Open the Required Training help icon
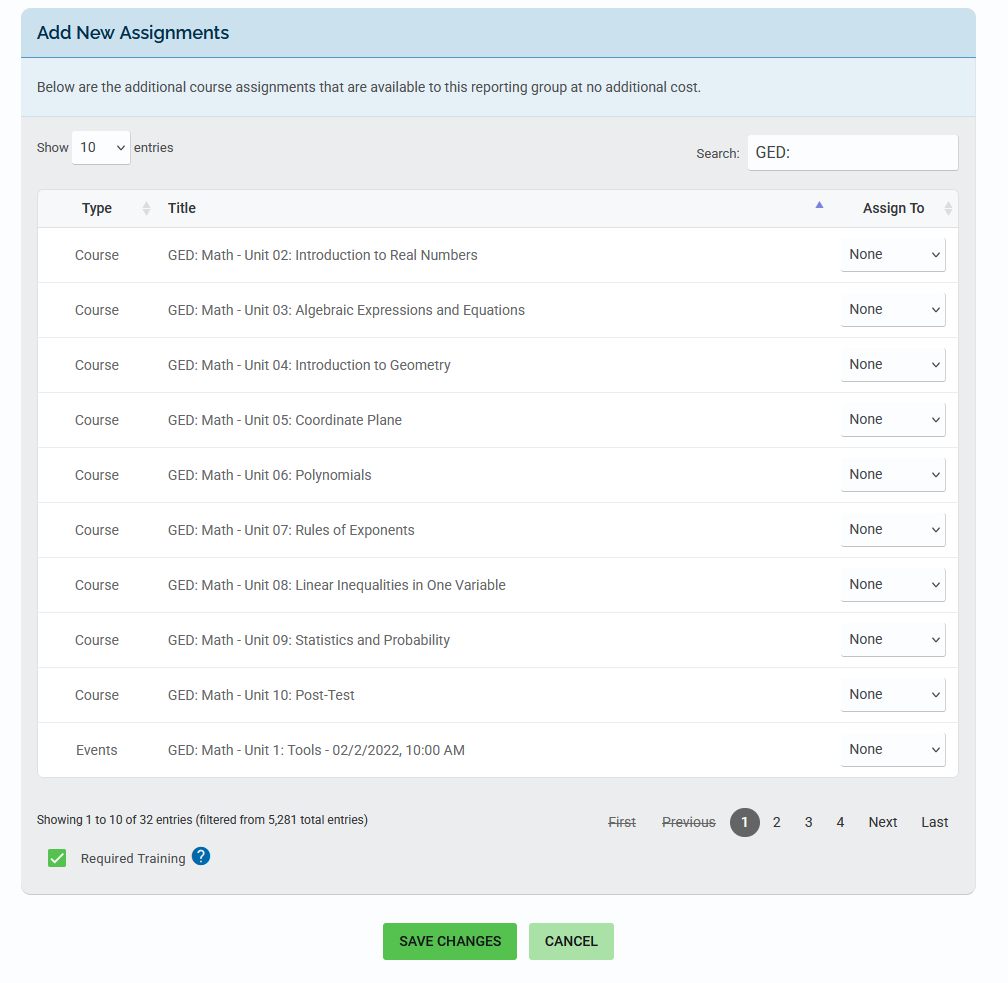This screenshot has height=983, width=1008. [201, 857]
